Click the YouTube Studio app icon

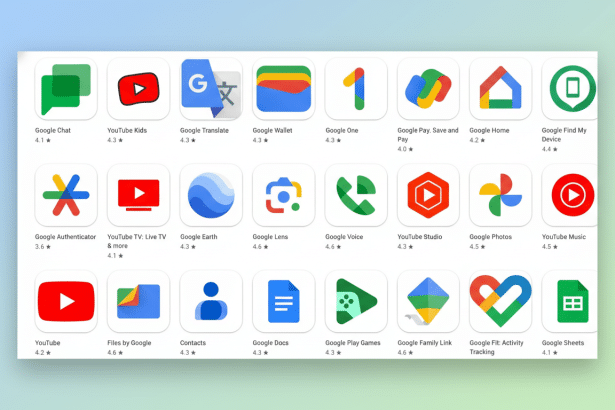tap(428, 195)
